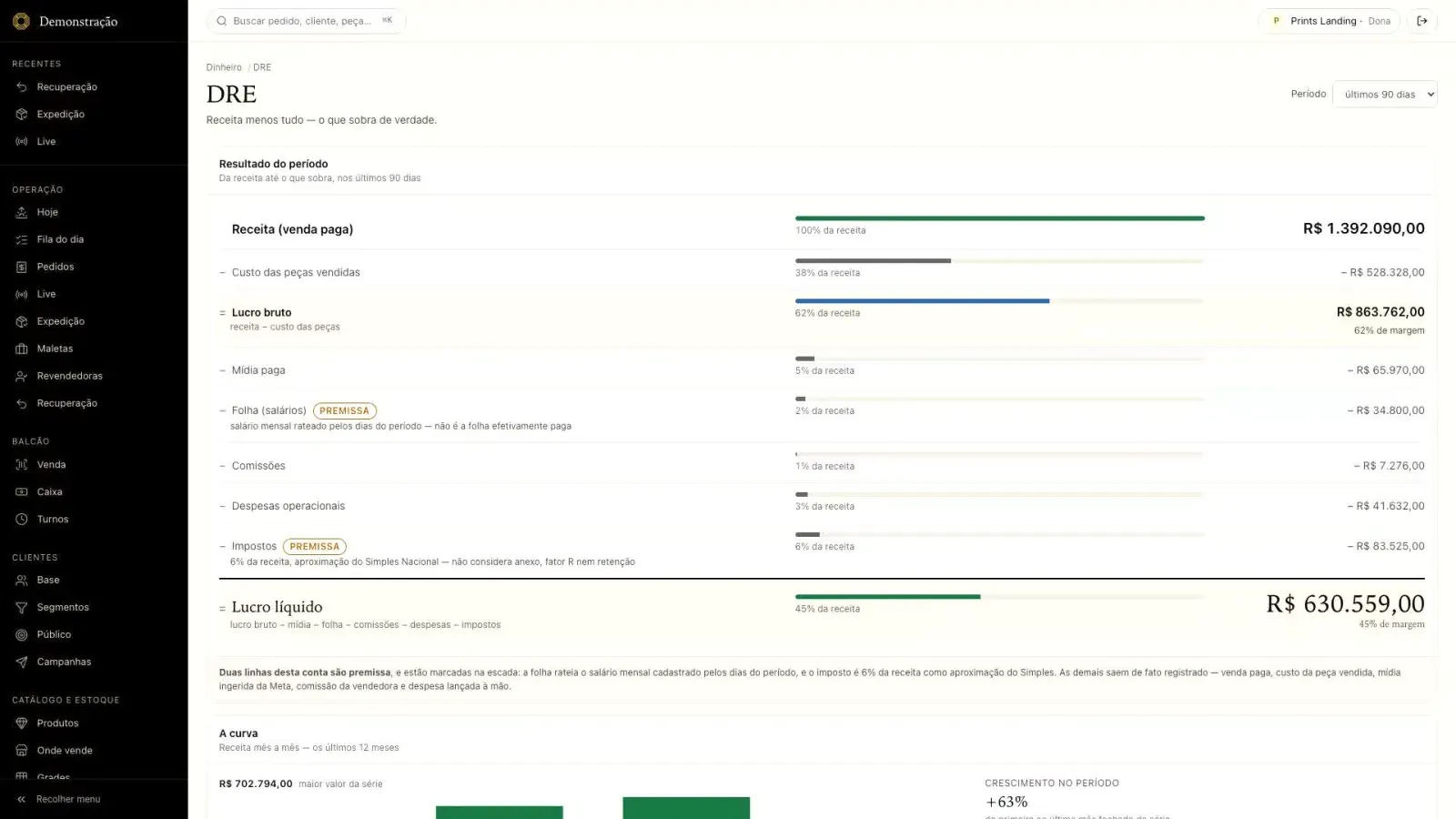The width and height of the screenshot is (1456, 819).
Task: Open Turnos clock icon
Action: click(22, 519)
